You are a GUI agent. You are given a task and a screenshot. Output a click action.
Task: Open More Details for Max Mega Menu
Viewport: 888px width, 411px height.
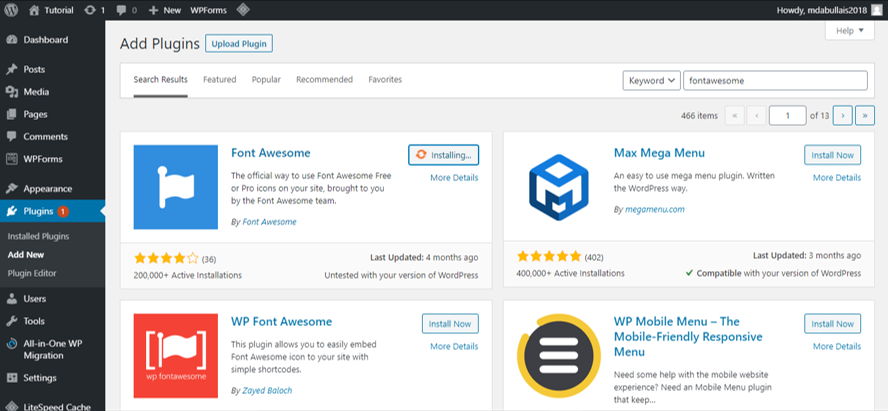837,177
